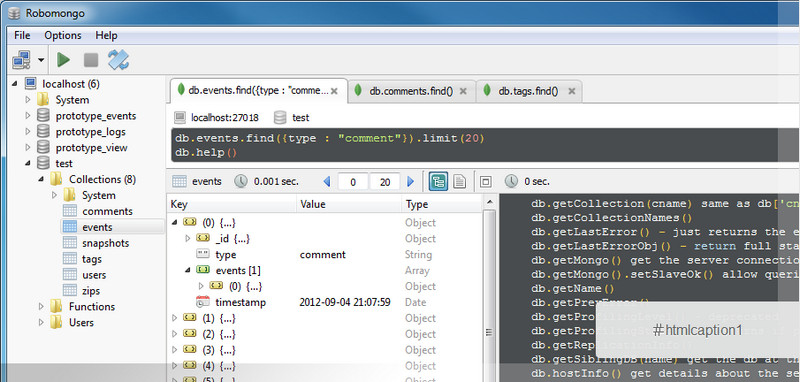Click the localhost computer icon in tree
This screenshot has width=800, height=382.
31,84
